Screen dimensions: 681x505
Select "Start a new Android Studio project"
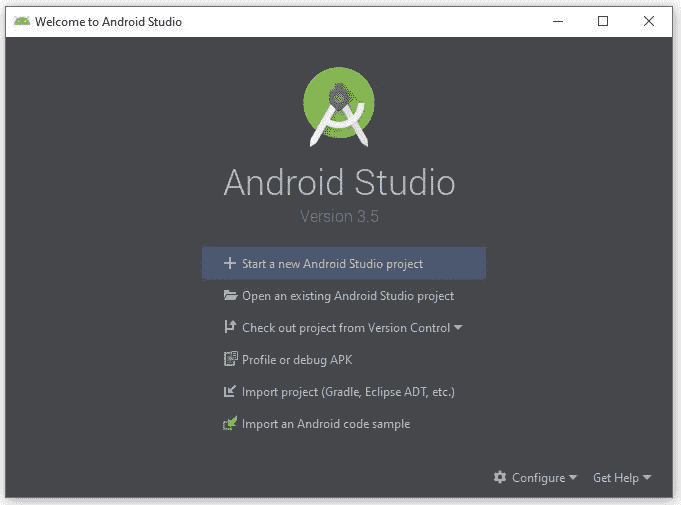tap(332, 264)
